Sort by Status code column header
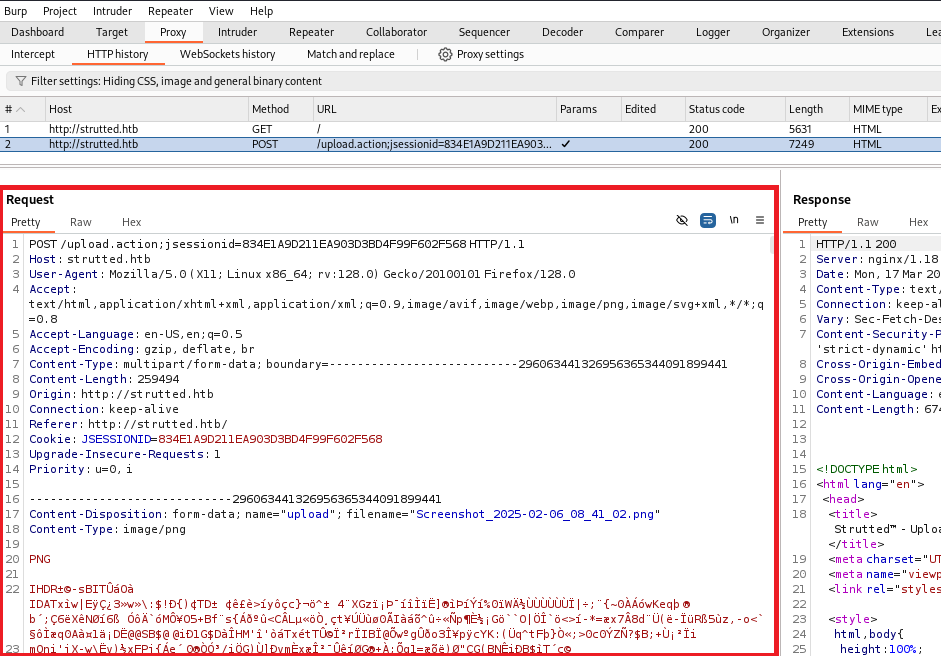941x656 pixels. (x=716, y=109)
